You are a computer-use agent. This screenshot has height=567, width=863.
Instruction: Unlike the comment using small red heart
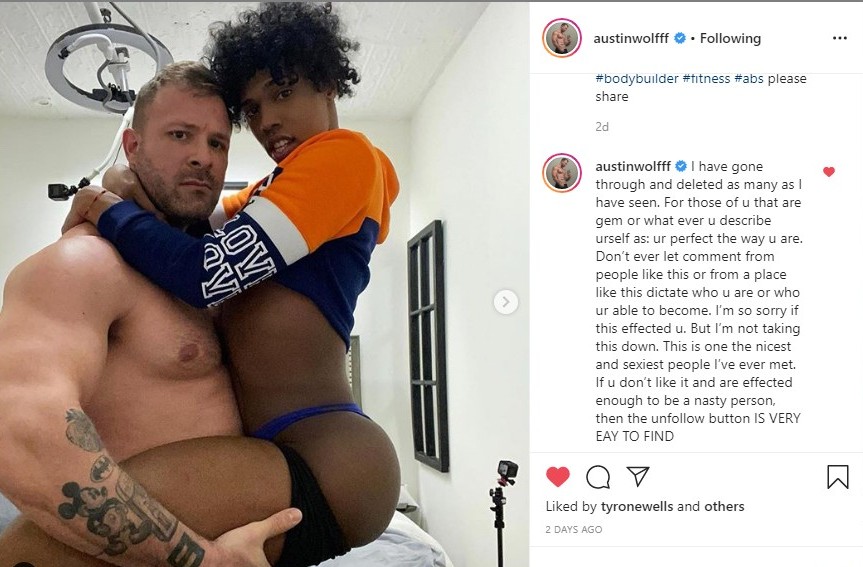coord(829,172)
